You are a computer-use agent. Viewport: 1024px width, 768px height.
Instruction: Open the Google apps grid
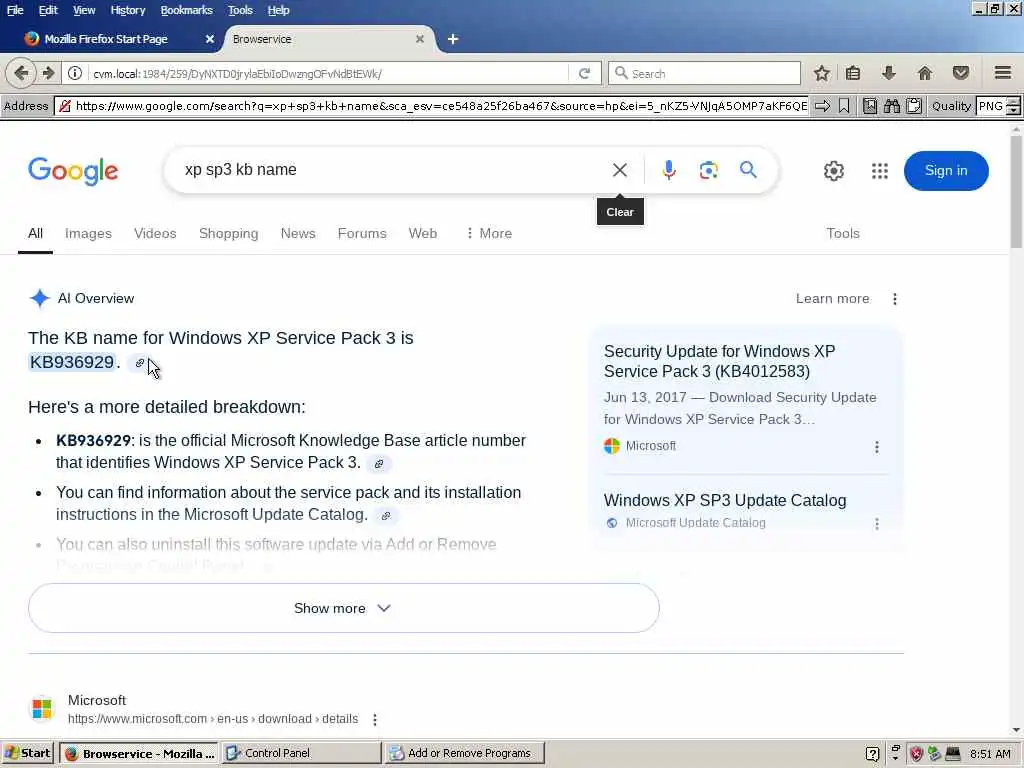coord(880,171)
